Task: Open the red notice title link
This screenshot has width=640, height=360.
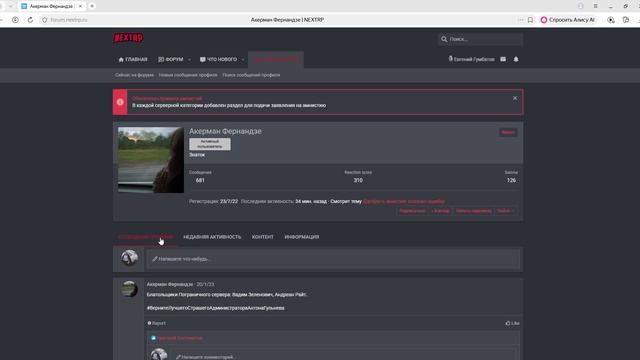Action: tap(167, 98)
